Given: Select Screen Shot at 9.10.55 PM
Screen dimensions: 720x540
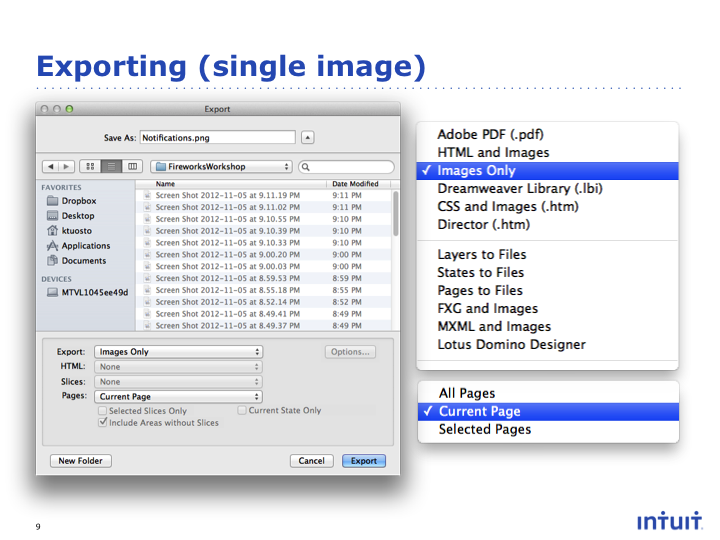Looking at the screenshot, I should (264, 219).
